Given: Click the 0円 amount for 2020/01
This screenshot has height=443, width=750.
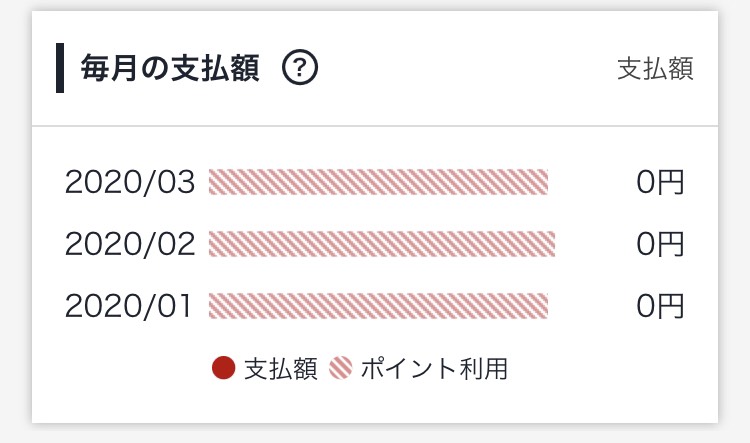Looking at the screenshot, I should tap(660, 306).
